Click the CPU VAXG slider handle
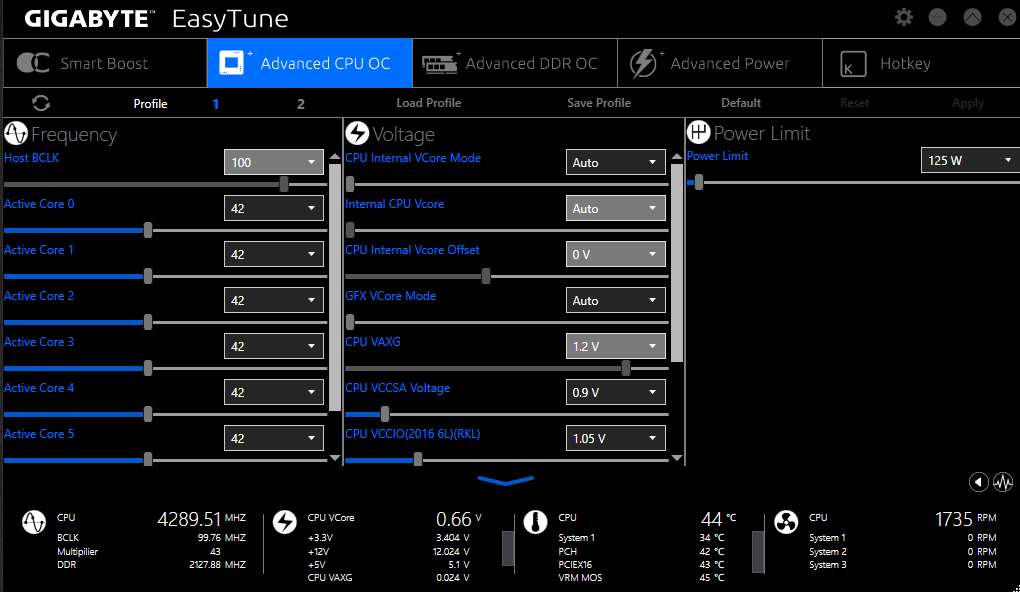Image resolution: width=1020 pixels, height=592 pixels. pos(626,368)
